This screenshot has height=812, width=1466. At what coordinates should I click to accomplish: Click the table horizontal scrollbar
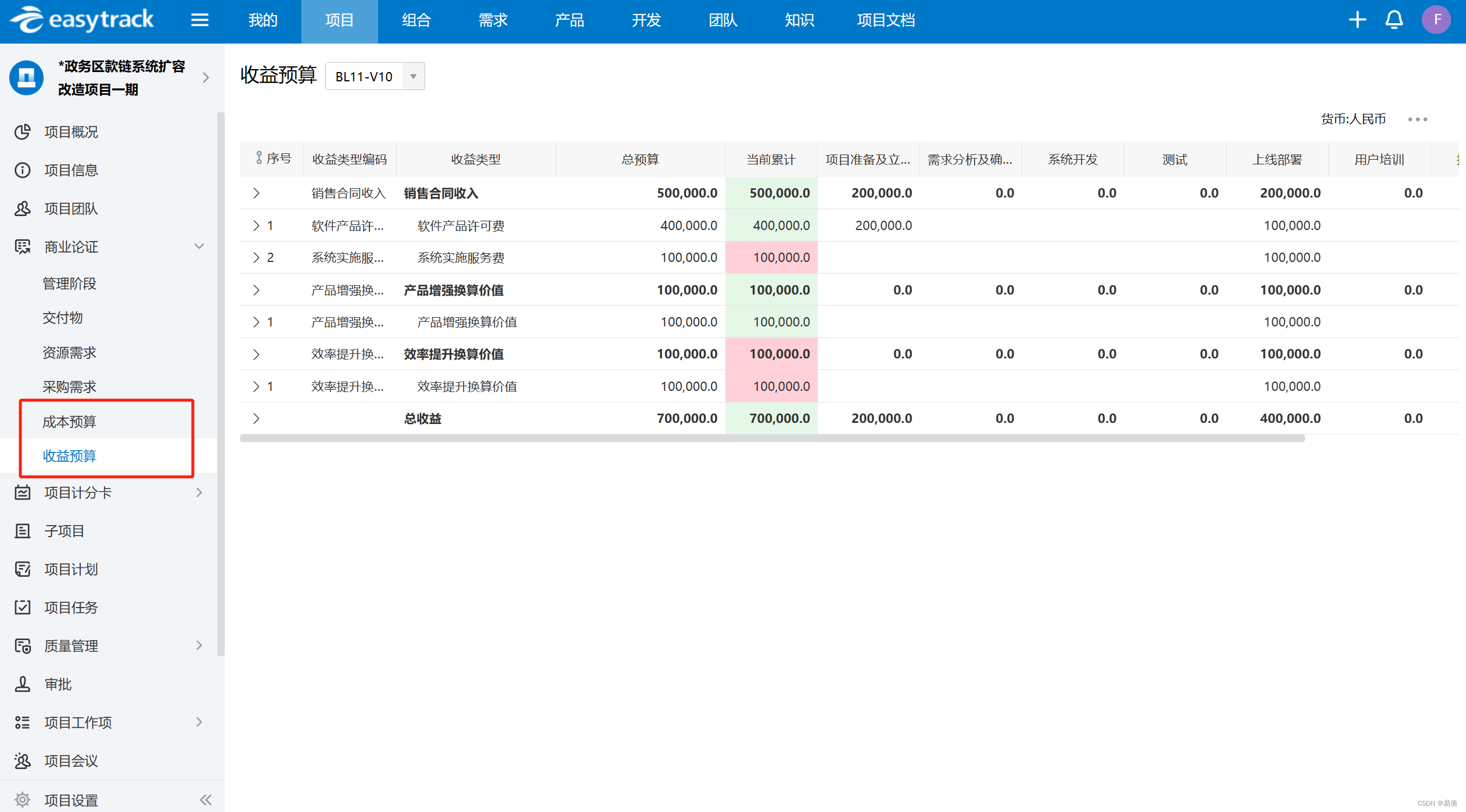[x=772, y=439]
